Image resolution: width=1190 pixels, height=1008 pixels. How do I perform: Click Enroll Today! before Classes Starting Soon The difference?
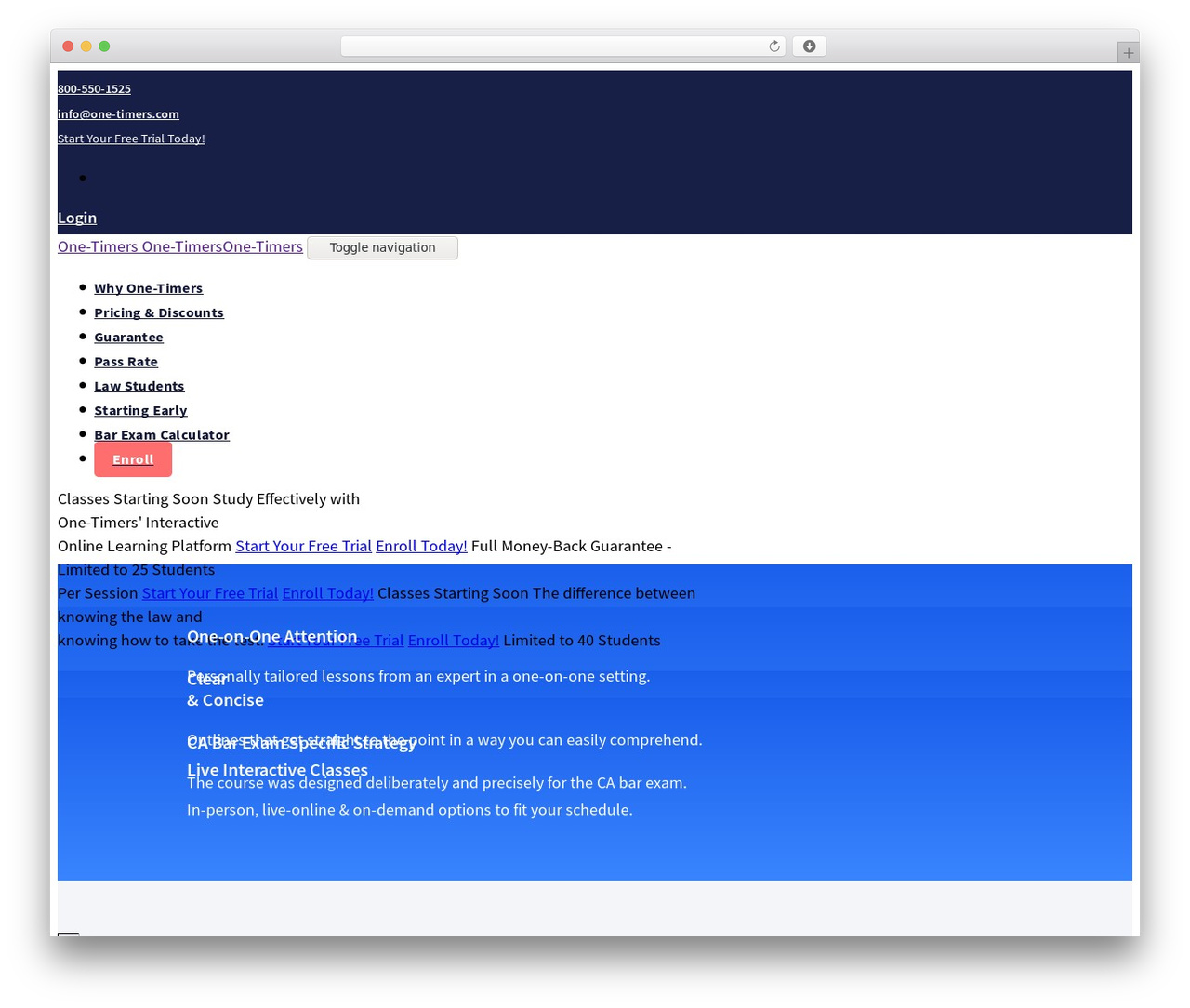point(328,593)
